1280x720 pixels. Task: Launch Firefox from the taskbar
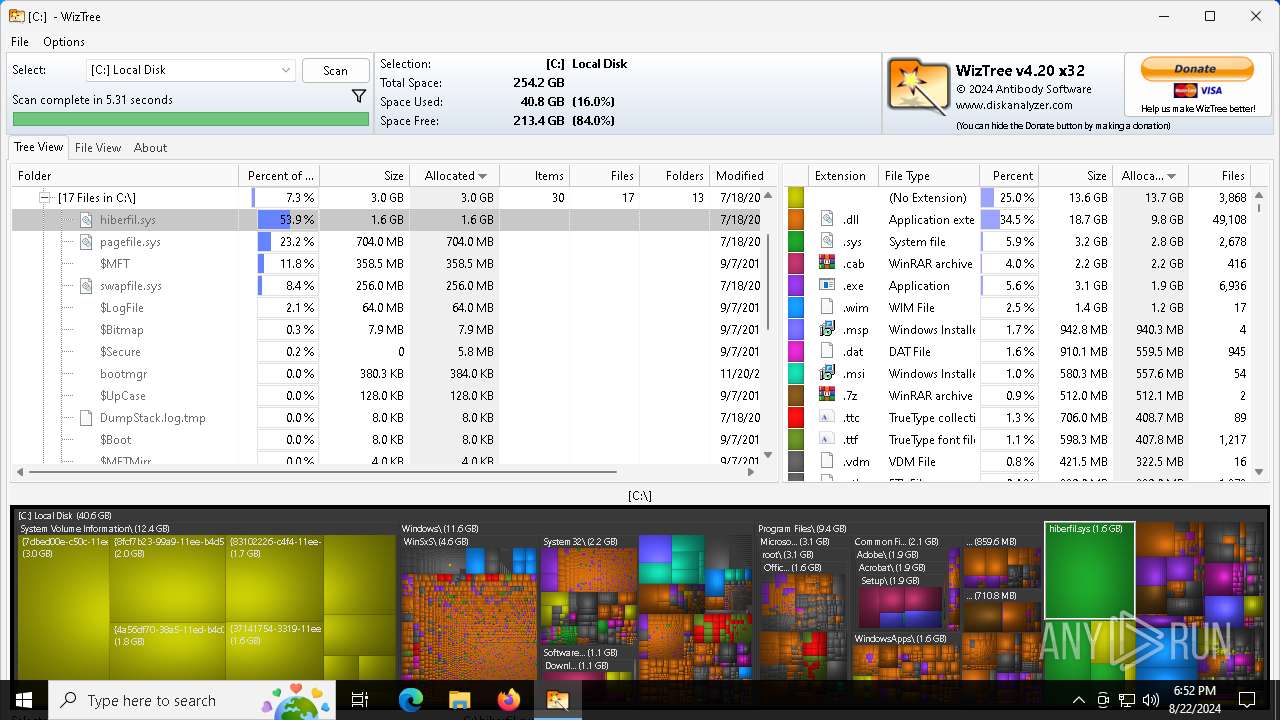pyautogui.click(x=508, y=700)
